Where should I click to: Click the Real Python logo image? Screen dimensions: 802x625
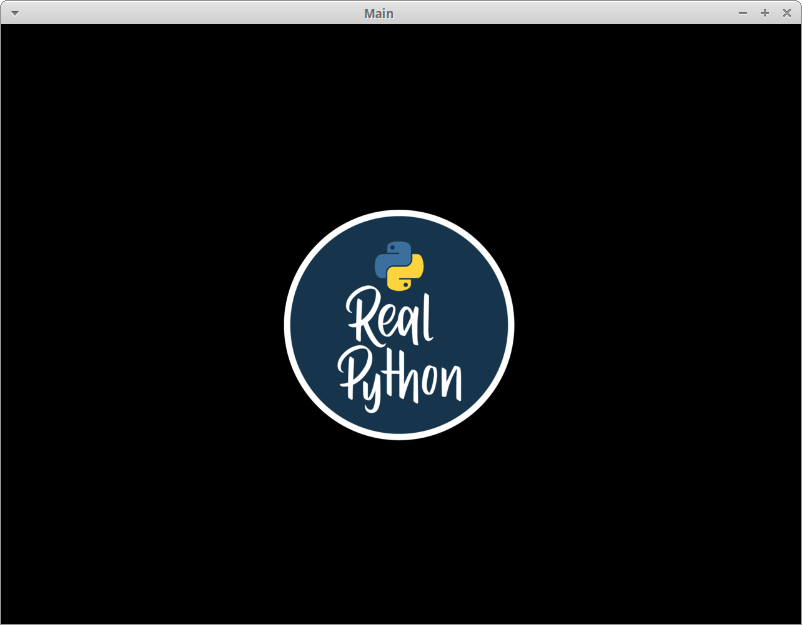tap(399, 325)
